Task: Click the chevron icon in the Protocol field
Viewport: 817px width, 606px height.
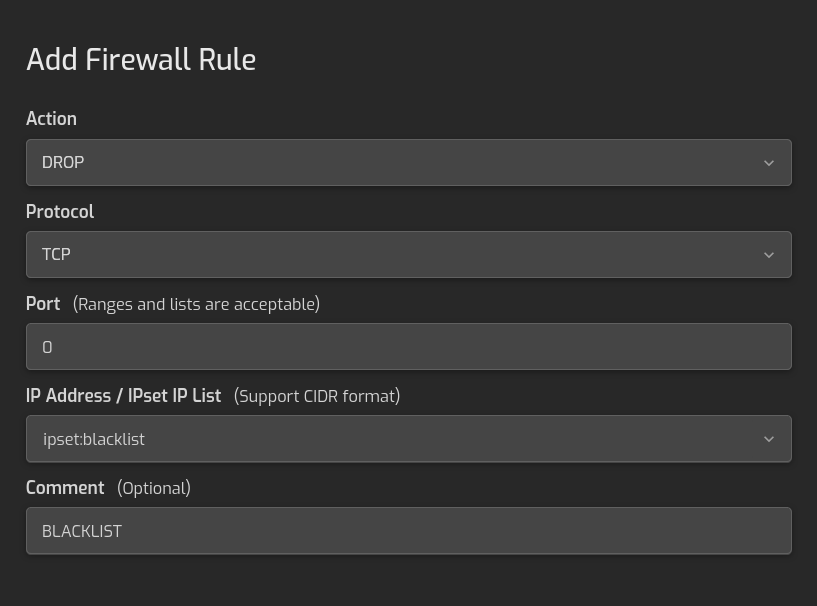Action: [769, 255]
